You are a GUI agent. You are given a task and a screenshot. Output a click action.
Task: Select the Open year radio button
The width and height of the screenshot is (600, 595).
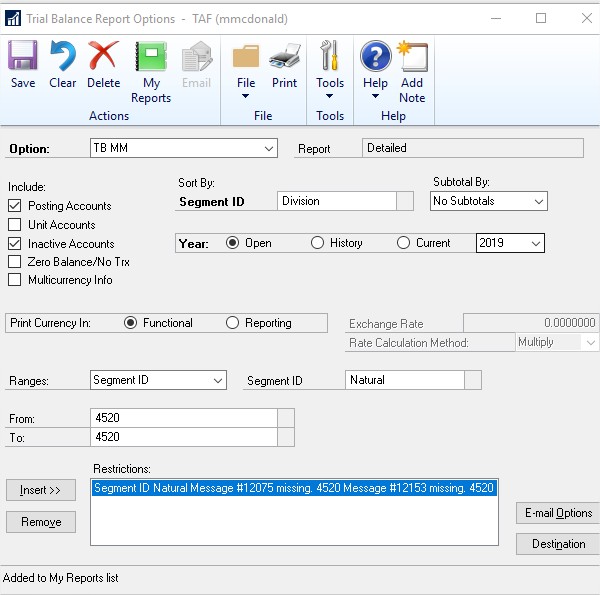coord(232,243)
